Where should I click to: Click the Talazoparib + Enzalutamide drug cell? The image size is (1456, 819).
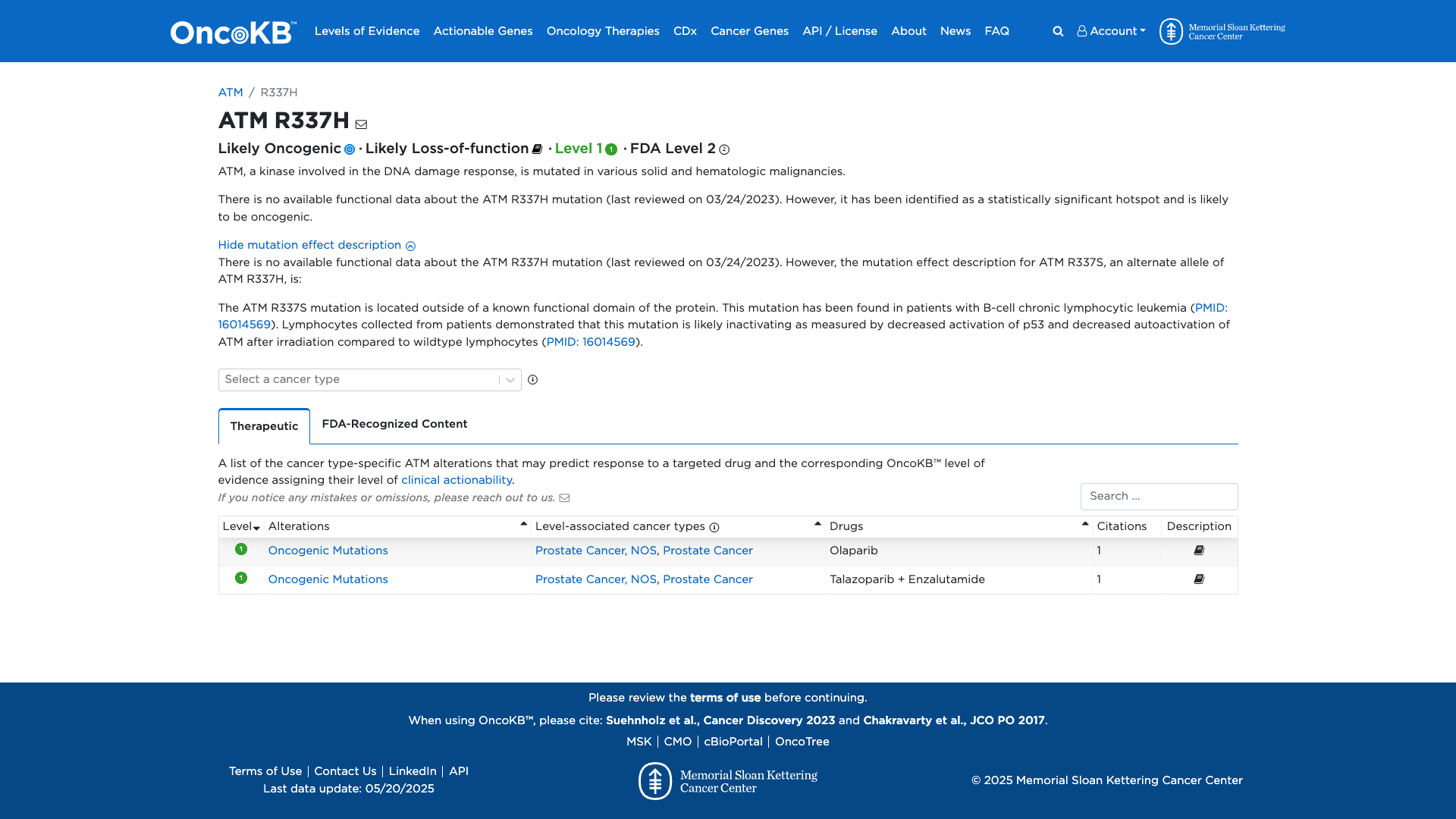point(959,579)
